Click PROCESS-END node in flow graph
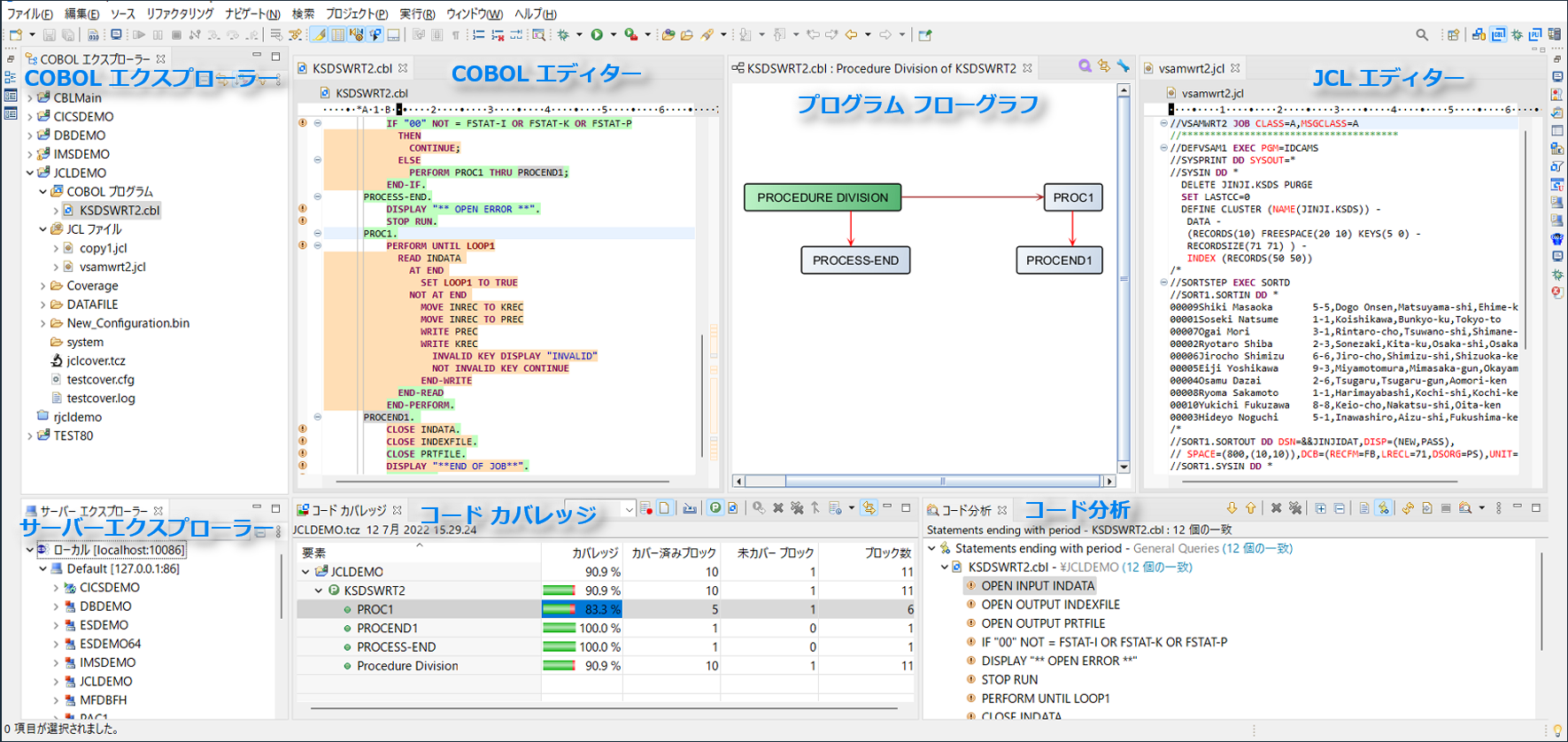The image size is (1568, 742). point(855,260)
